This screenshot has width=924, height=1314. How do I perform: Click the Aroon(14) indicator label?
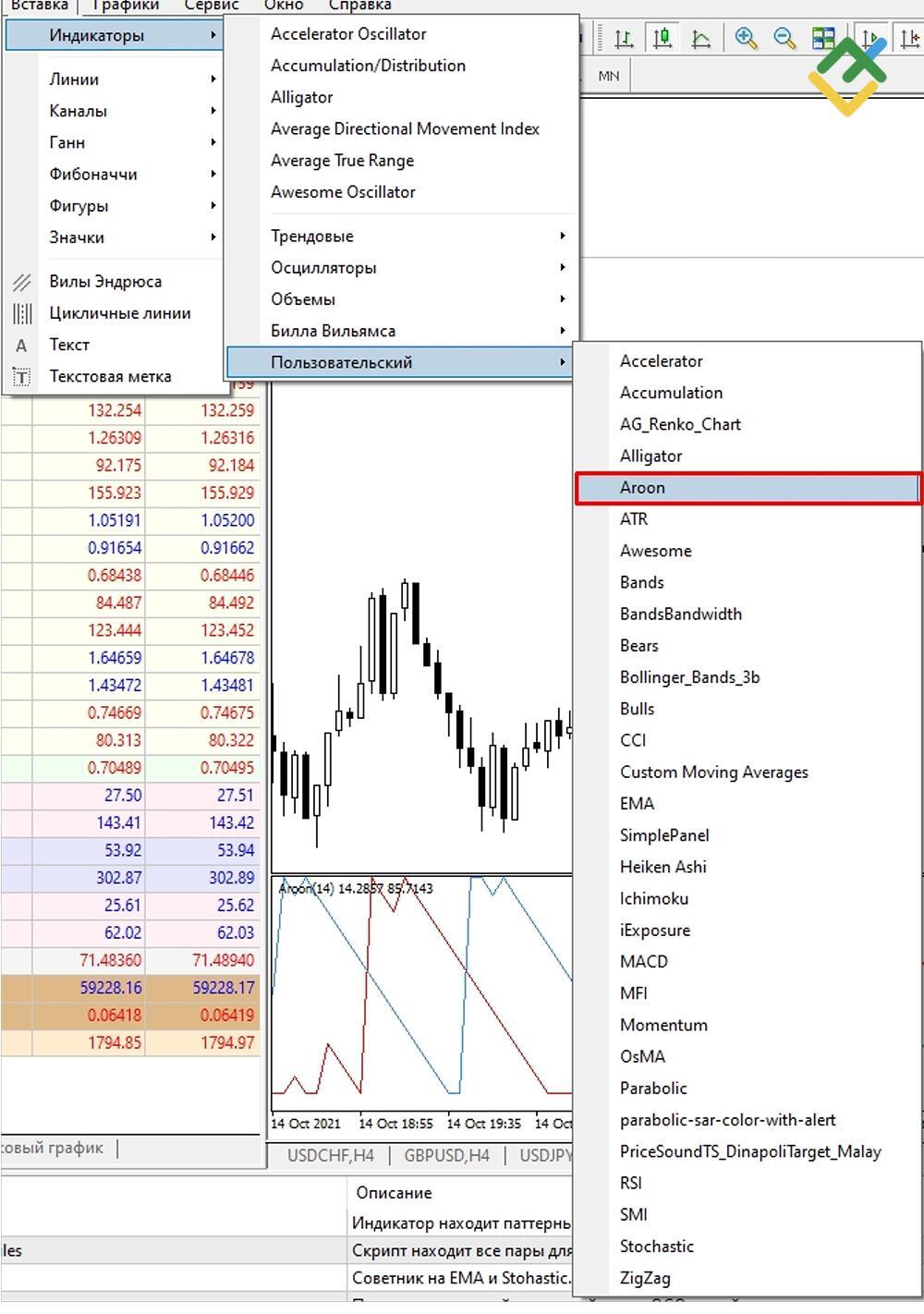(x=356, y=889)
